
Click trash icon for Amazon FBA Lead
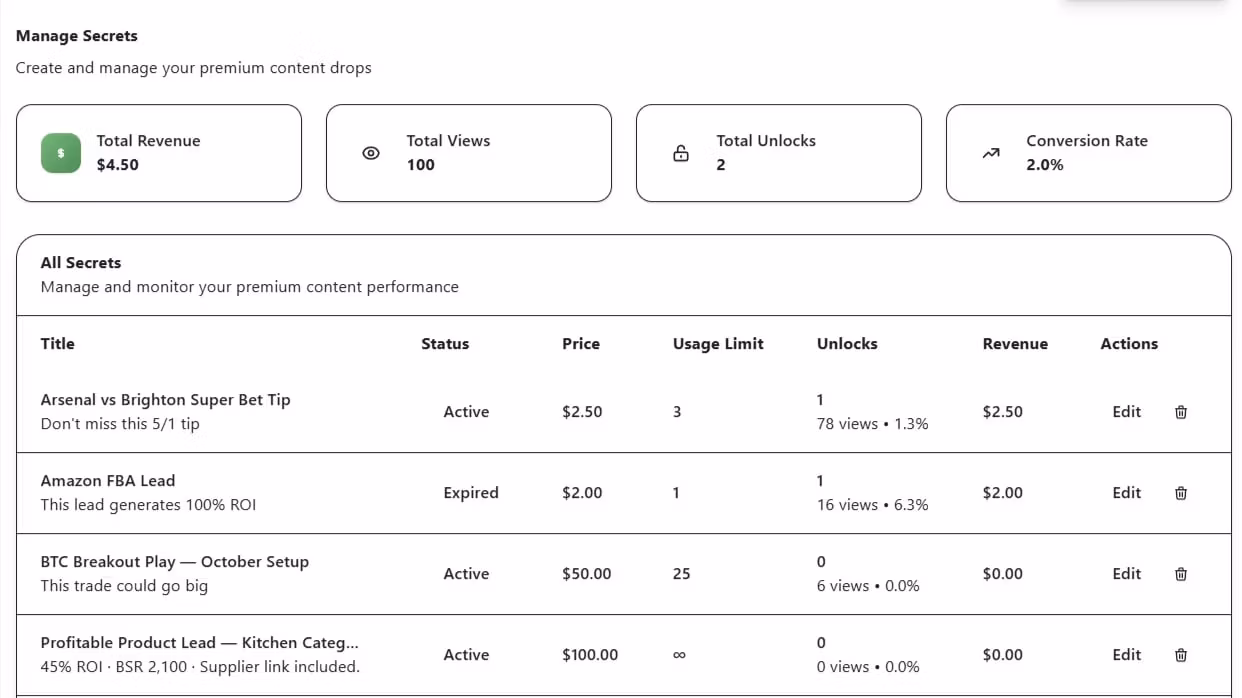click(x=1180, y=493)
